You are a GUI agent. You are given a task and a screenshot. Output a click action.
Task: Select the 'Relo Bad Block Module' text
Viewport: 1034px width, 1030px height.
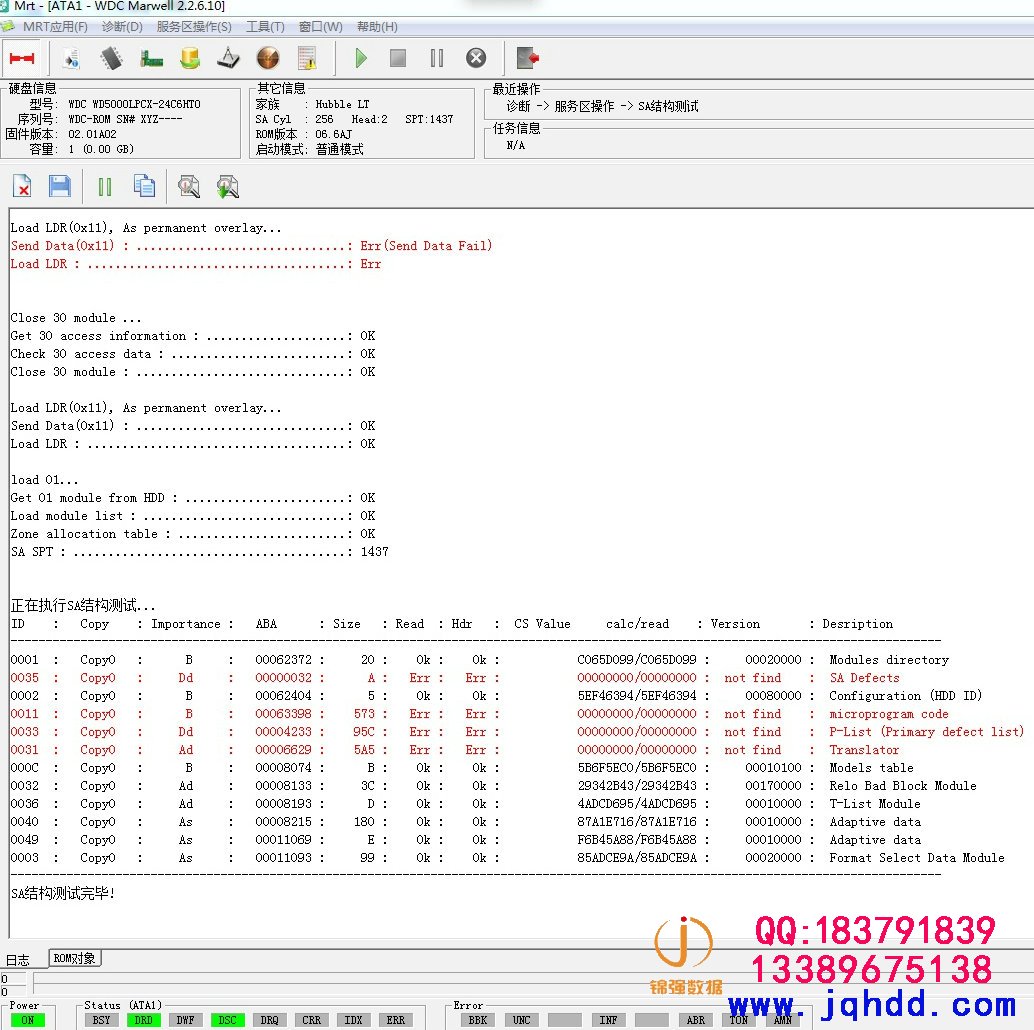pos(903,786)
